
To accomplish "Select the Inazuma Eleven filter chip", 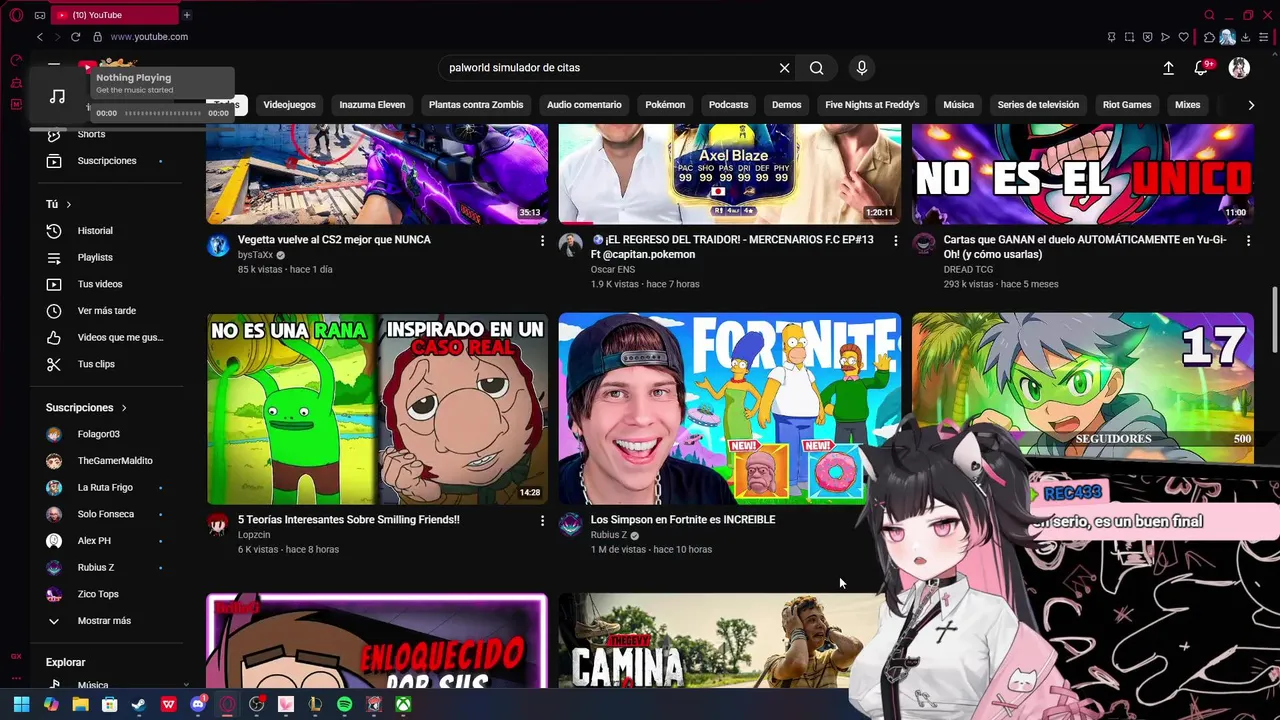I will pyautogui.click(x=372, y=105).
